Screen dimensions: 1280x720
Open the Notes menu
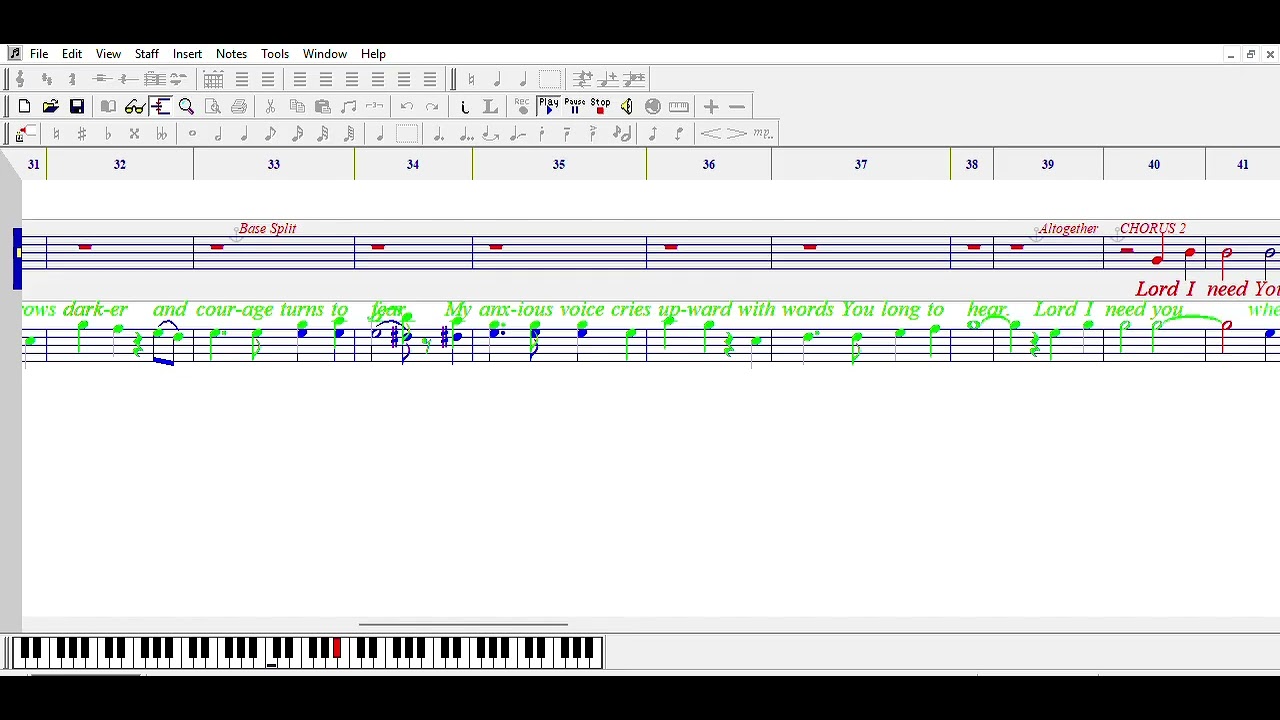[x=231, y=54]
